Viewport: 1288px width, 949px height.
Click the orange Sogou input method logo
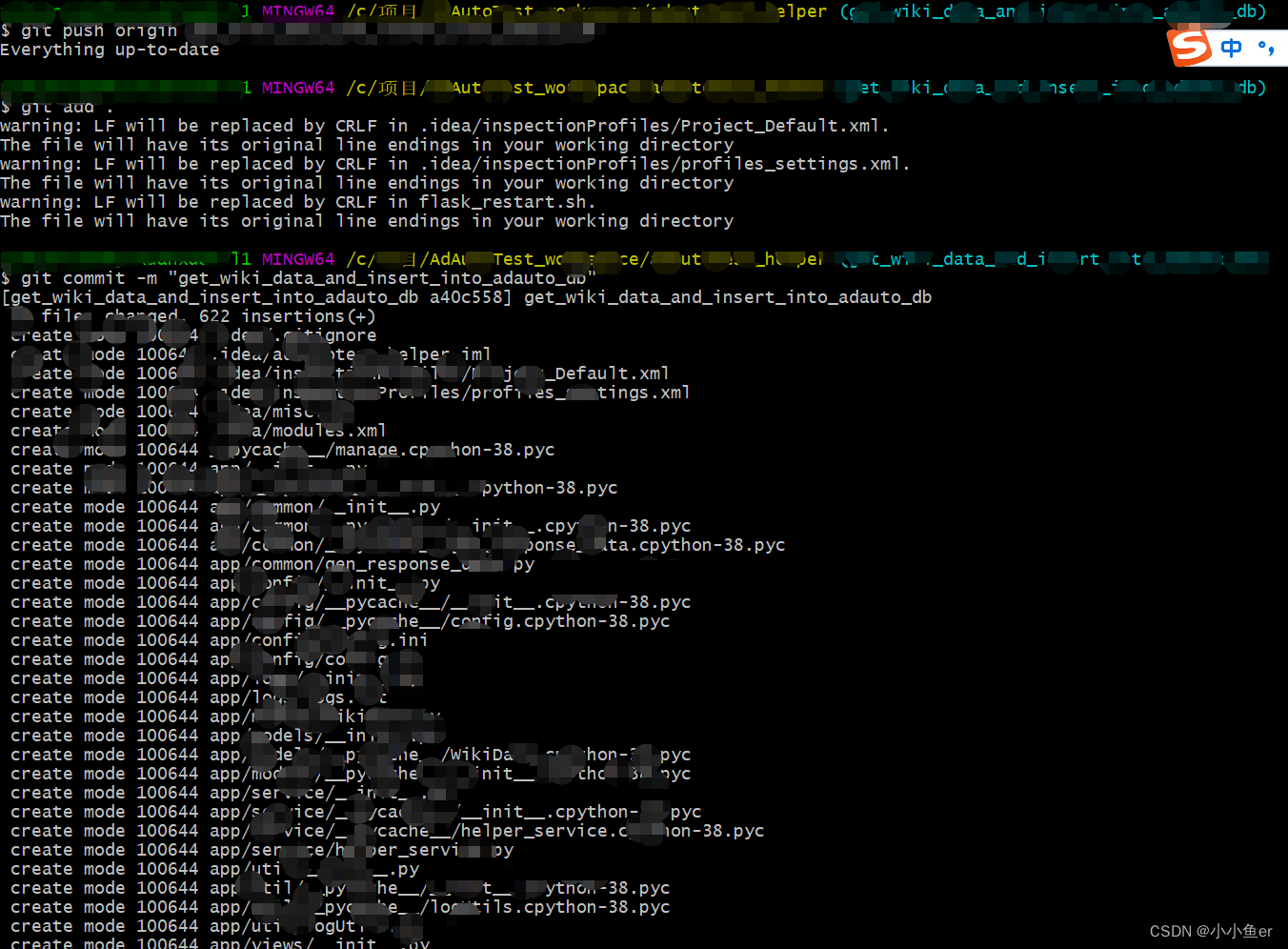point(1188,47)
